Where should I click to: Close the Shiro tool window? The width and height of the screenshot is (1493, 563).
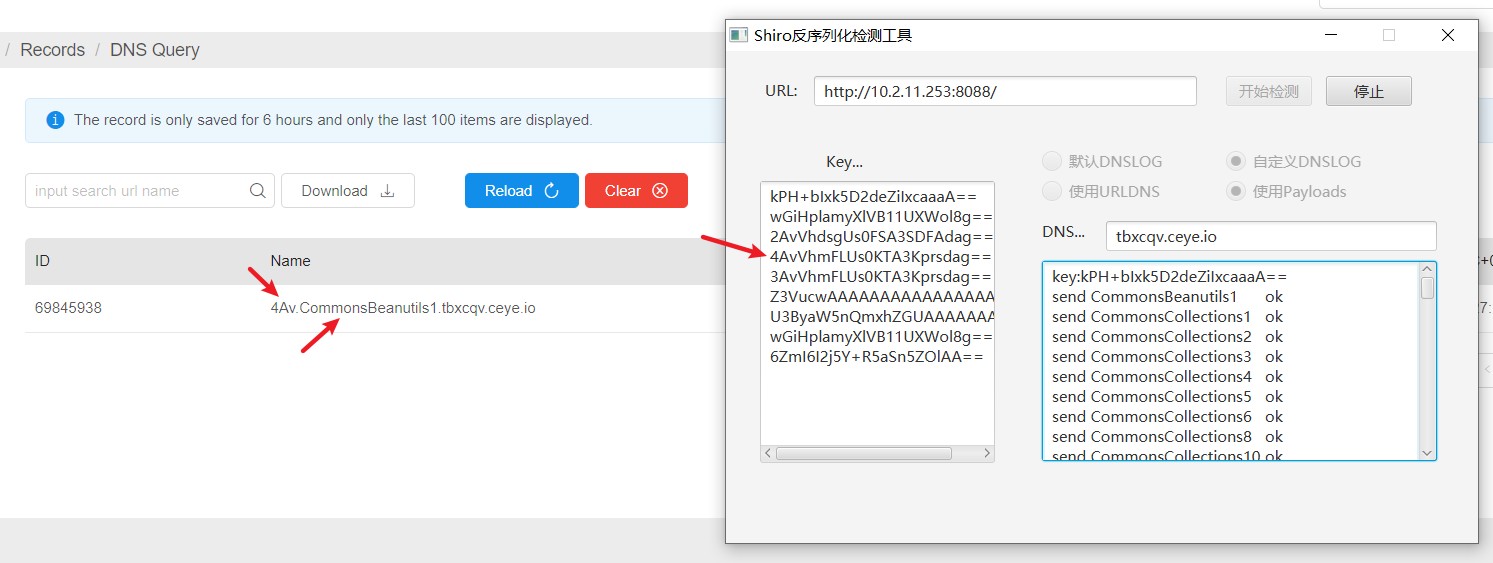(x=1447, y=35)
